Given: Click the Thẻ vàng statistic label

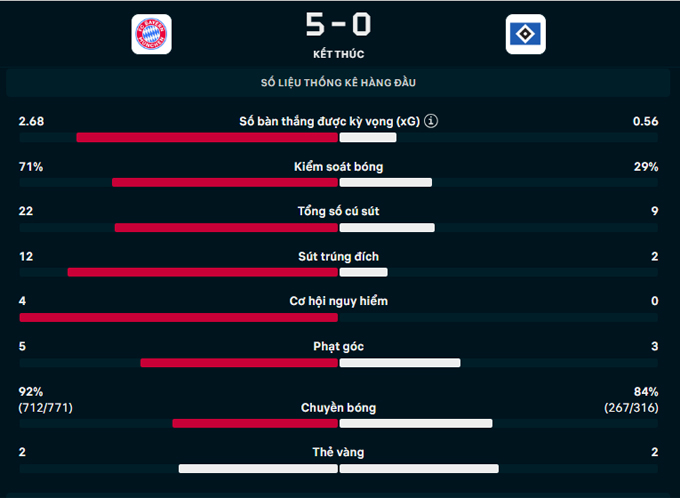Looking at the screenshot, I should [x=338, y=452].
